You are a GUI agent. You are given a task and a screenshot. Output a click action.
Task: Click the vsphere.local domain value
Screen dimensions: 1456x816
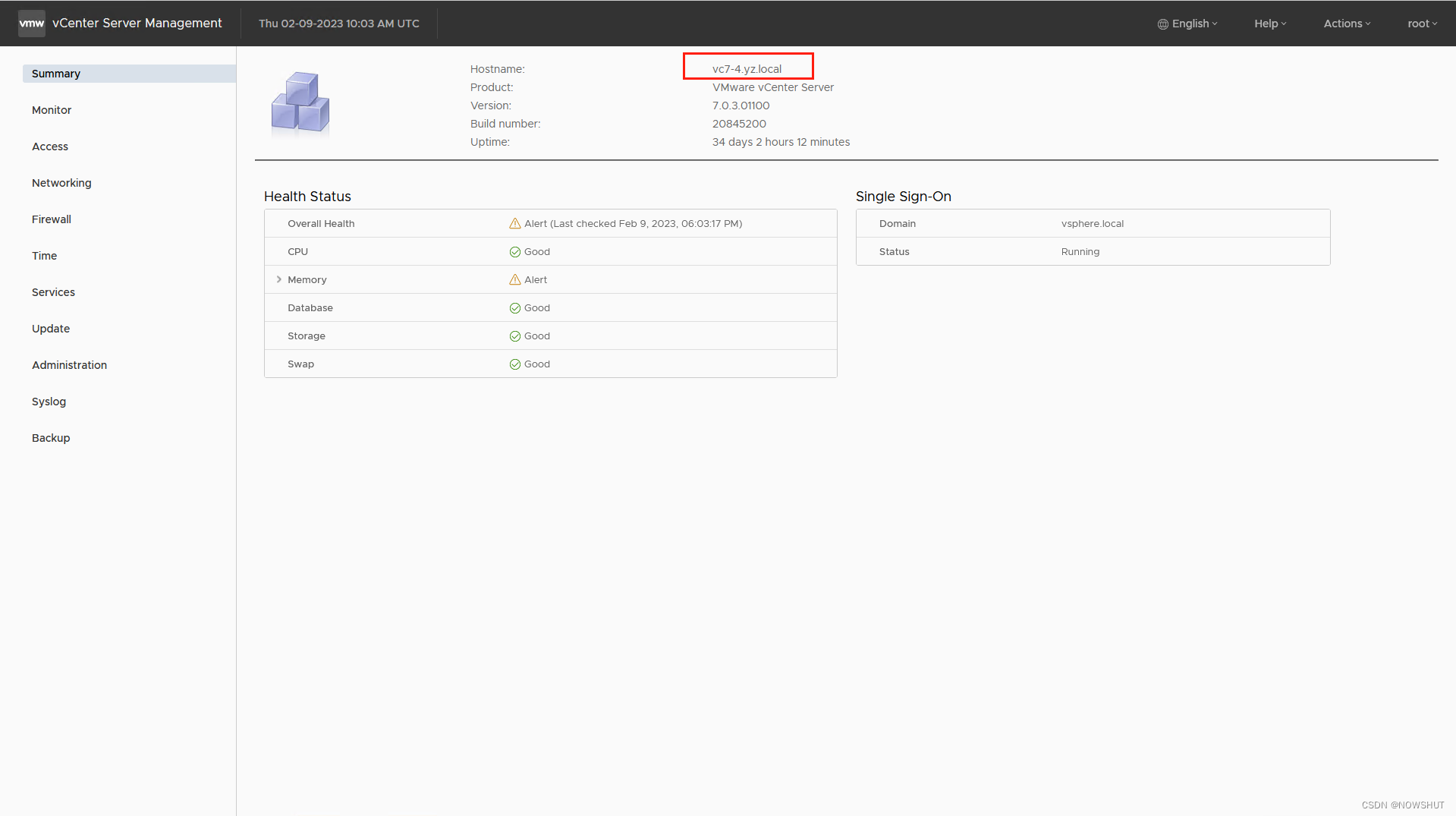tap(1093, 224)
